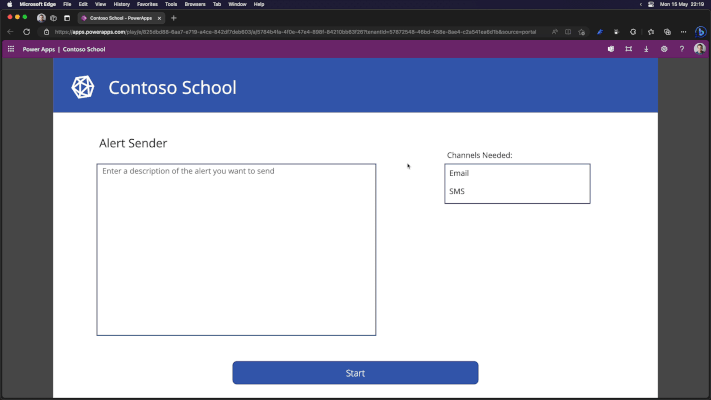Screen dimensions: 711x400
Task: Open Edge profile avatar beside window controls
Action: click(x=41, y=18)
